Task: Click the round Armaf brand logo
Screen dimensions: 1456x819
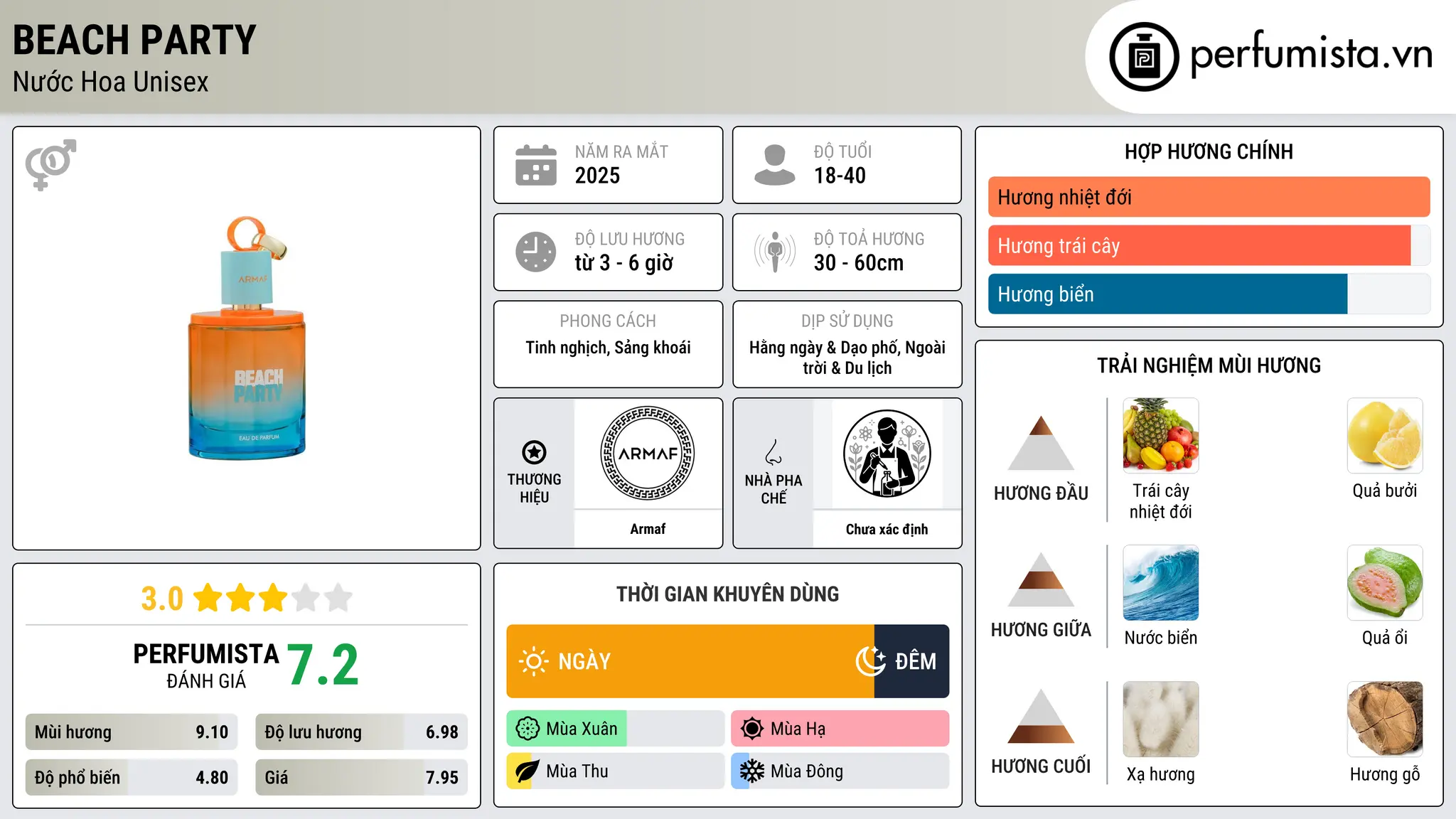Action: click(x=648, y=454)
